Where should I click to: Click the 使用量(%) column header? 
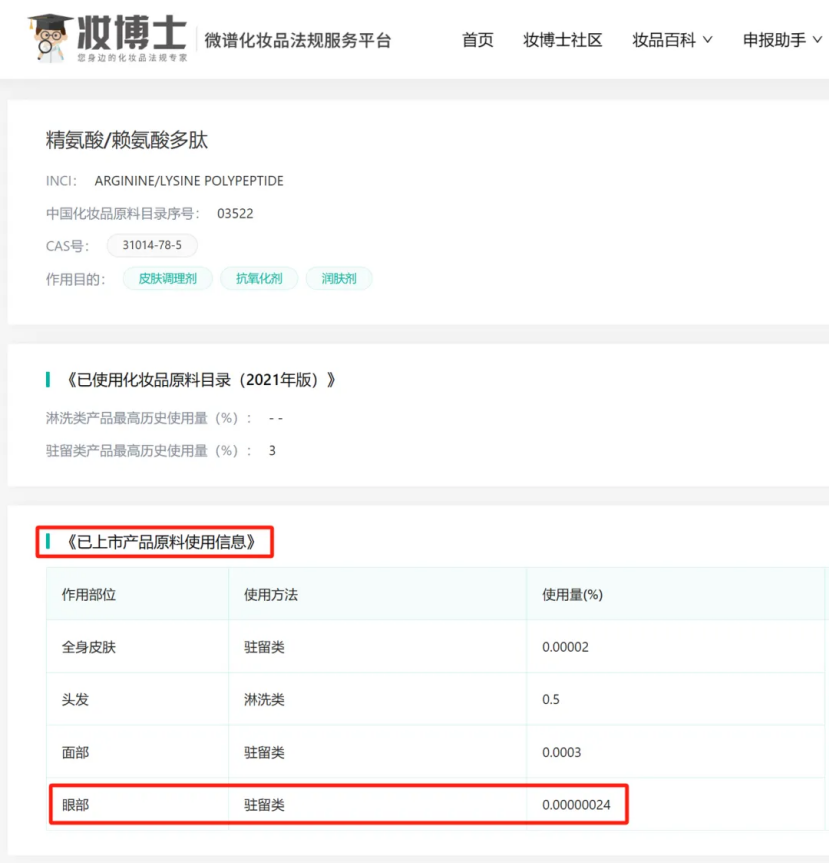pos(572,594)
